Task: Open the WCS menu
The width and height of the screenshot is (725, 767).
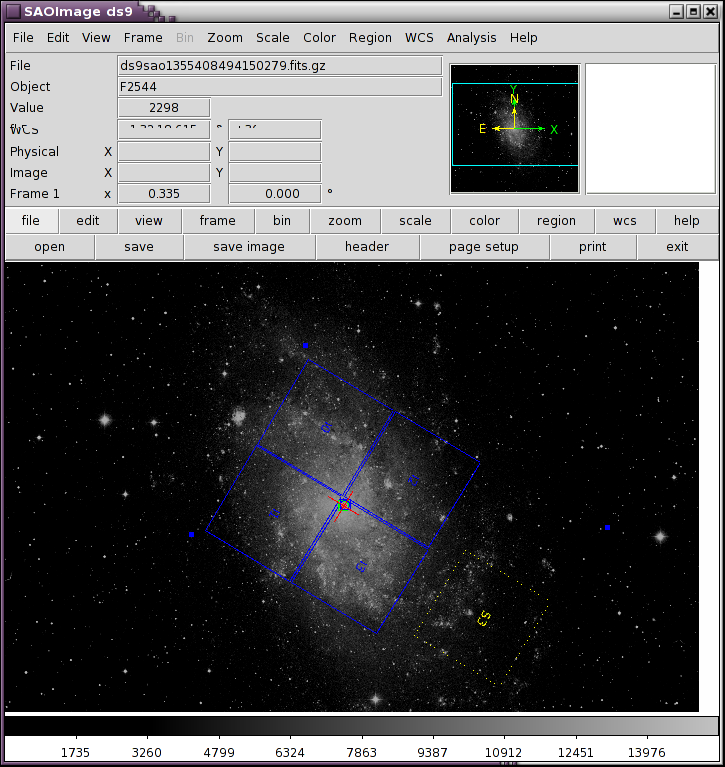Action: pos(419,38)
